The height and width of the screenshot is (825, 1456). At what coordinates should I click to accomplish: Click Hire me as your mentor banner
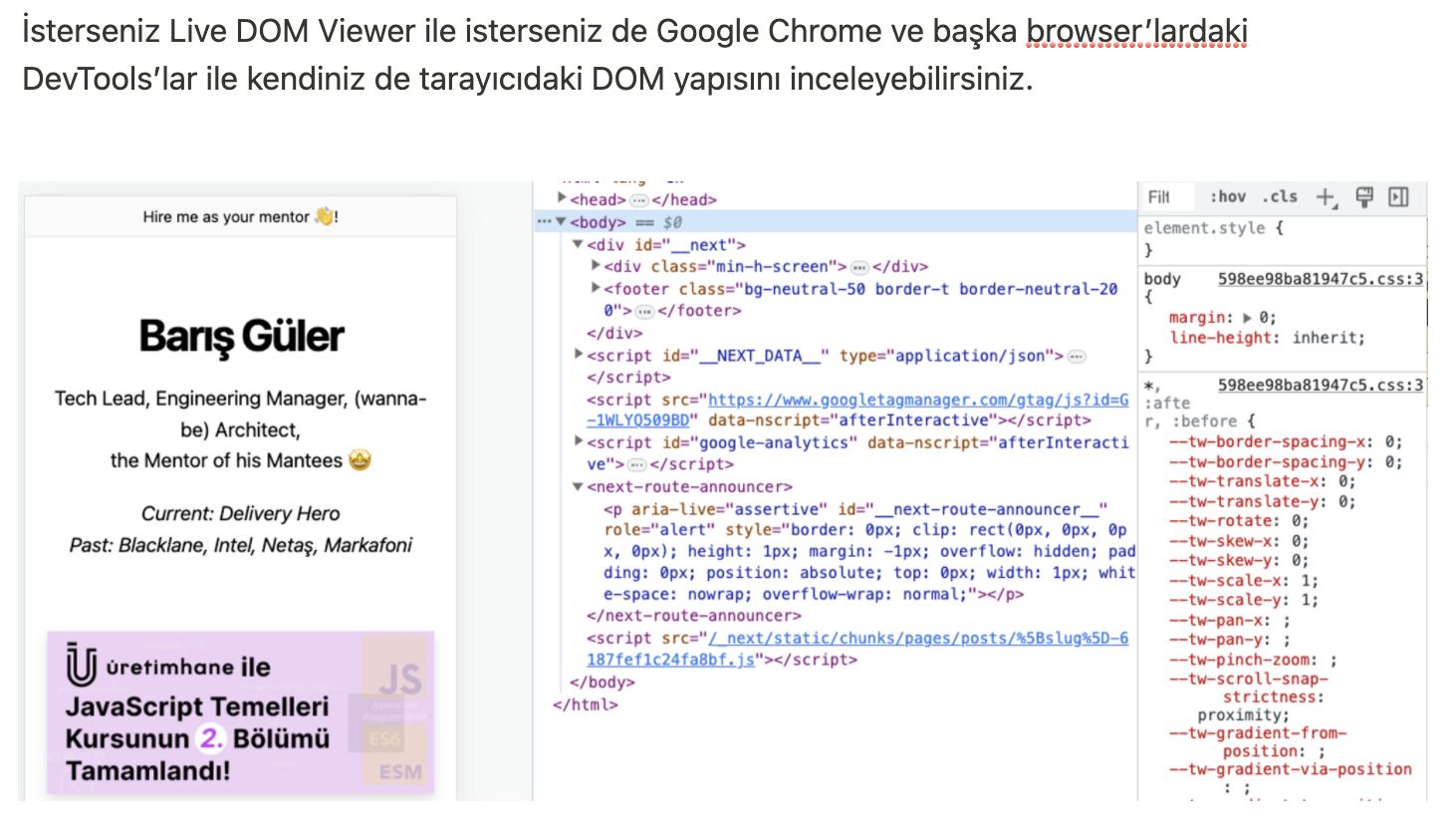(241, 216)
